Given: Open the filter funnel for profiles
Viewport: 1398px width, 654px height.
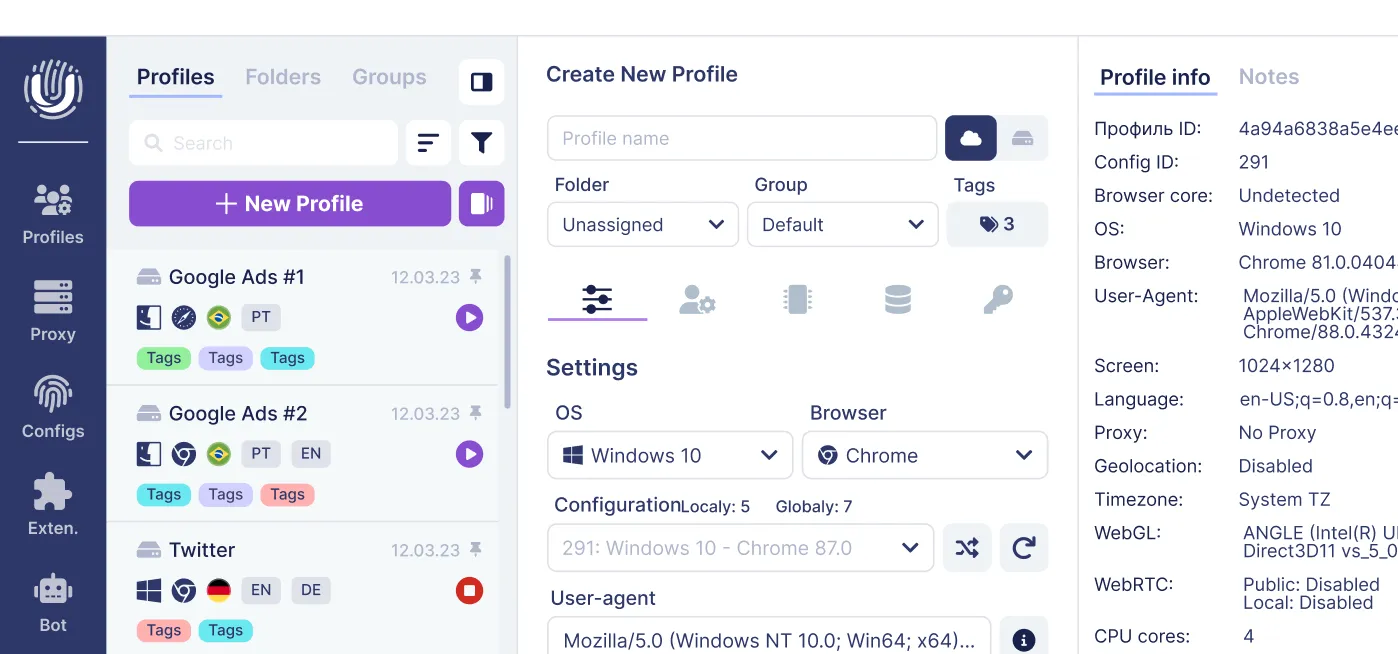Looking at the screenshot, I should (x=481, y=143).
